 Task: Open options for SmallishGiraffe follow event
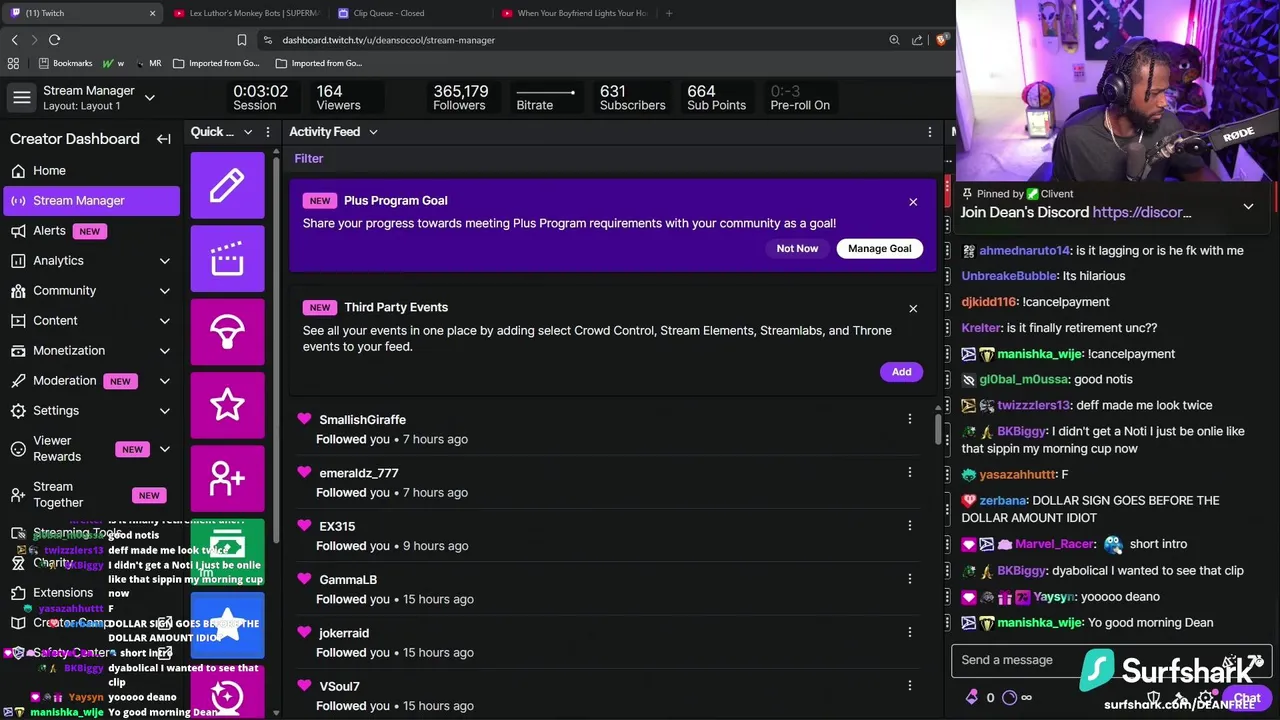pyautogui.click(x=910, y=419)
